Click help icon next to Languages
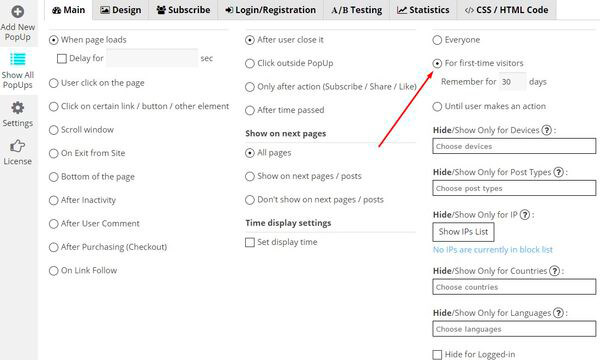The height and width of the screenshot is (360, 600). click(x=559, y=313)
